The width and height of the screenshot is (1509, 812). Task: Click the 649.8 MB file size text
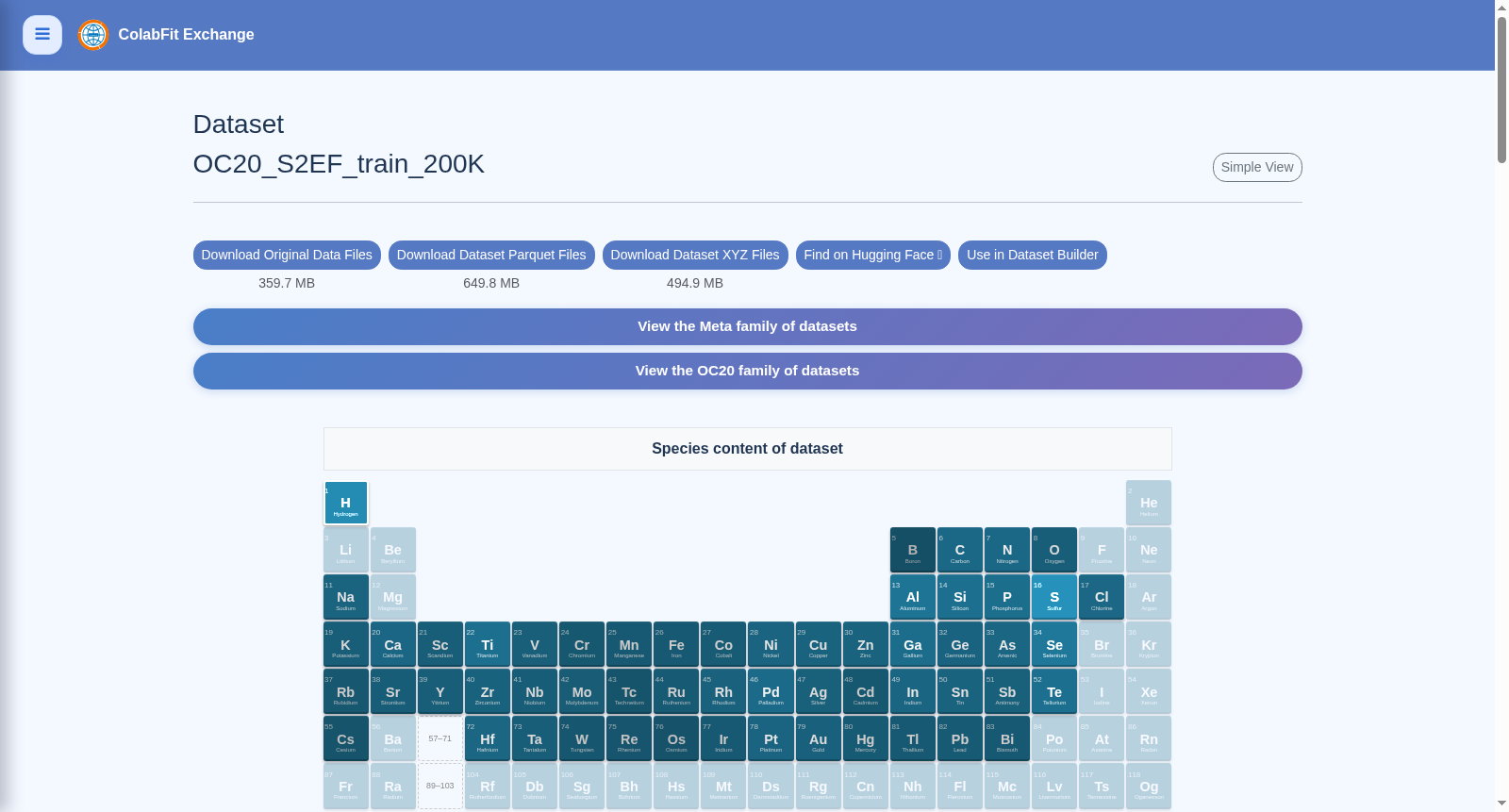pos(491,283)
